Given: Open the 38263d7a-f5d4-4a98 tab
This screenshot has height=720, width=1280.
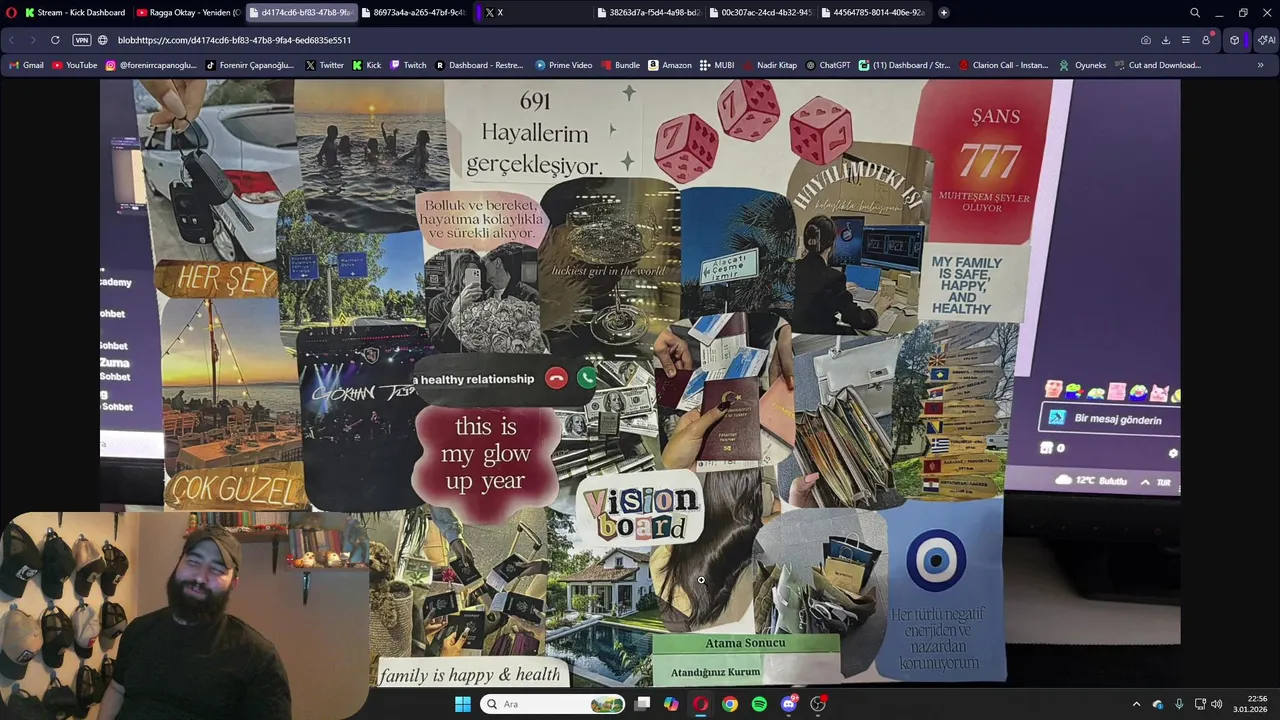Looking at the screenshot, I should [x=648, y=13].
